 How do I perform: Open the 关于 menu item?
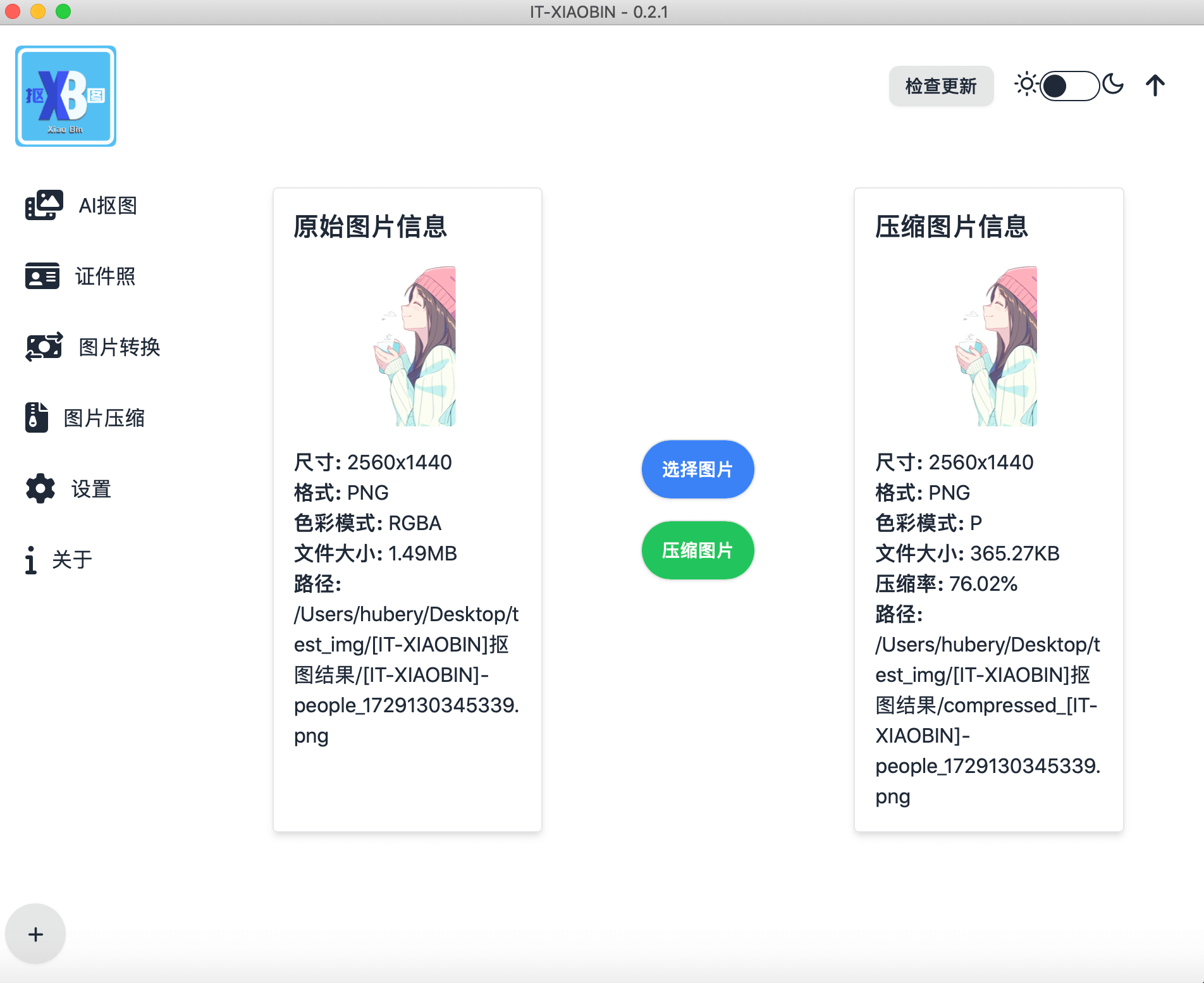(72, 560)
